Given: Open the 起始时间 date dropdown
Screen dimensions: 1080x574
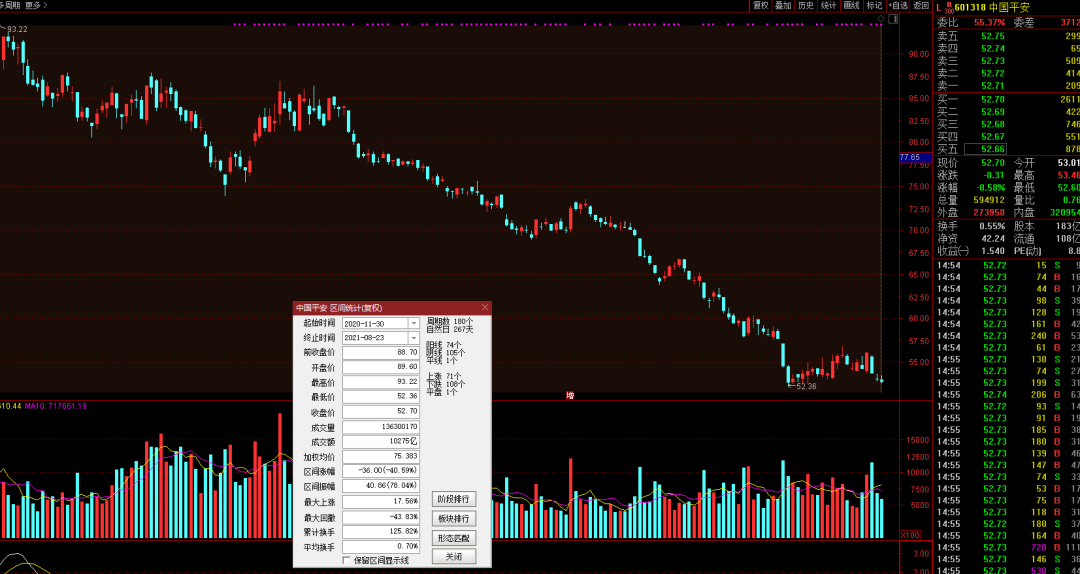Looking at the screenshot, I should 414,323.
